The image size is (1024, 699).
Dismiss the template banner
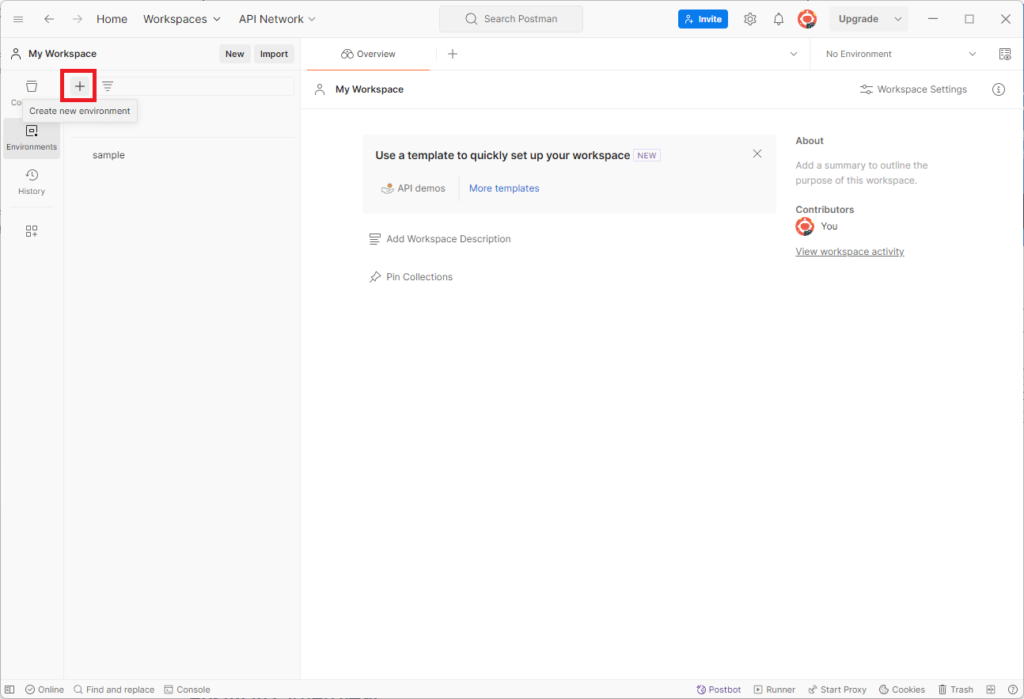coord(757,154)
